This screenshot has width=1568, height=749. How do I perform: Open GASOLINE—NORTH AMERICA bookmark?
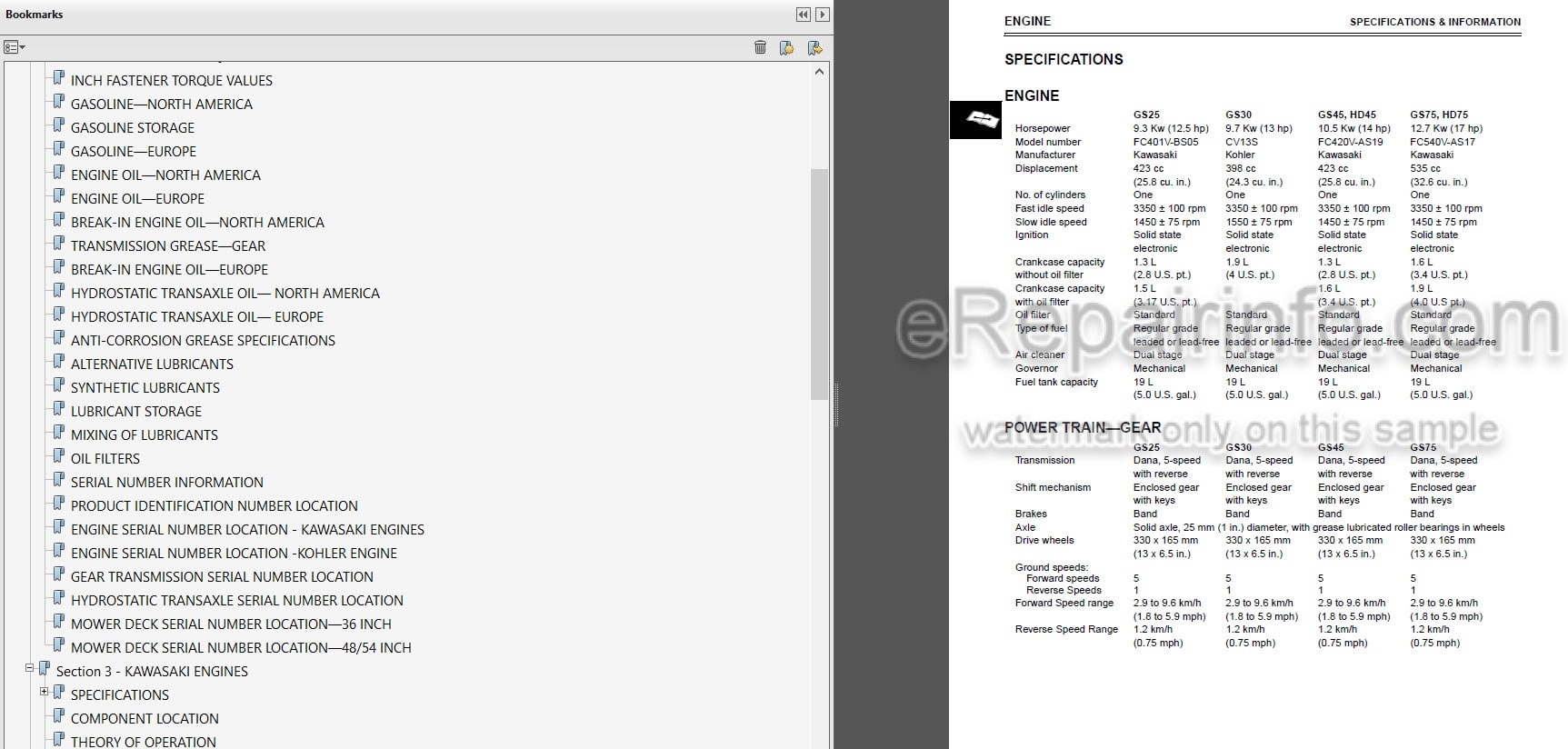pyautogui.click(x=162, y=105)
